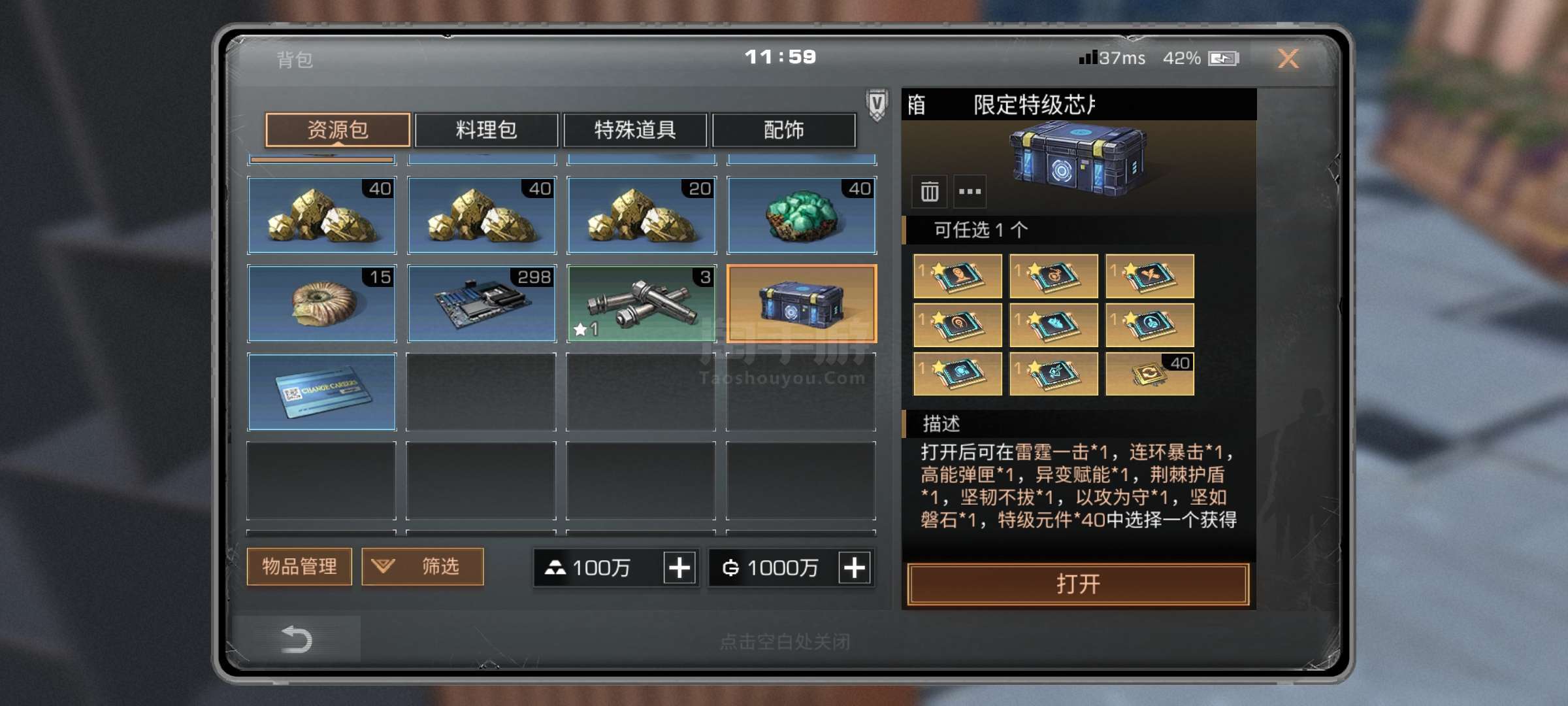Click the 打开 button
This screenshot has height=706, width=1568.
point(1078,584)
